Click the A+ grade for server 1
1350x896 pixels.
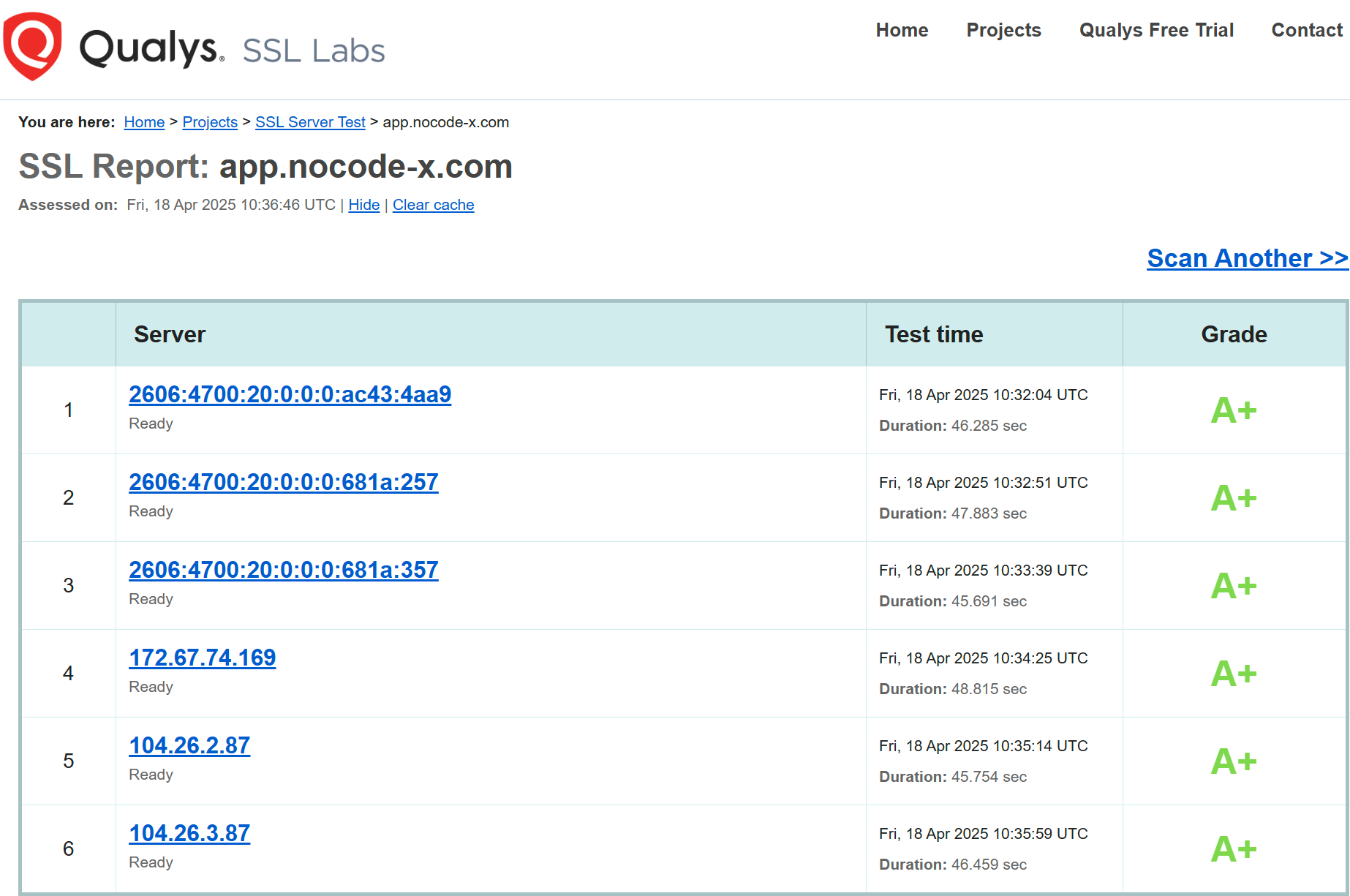point(1234,410)
